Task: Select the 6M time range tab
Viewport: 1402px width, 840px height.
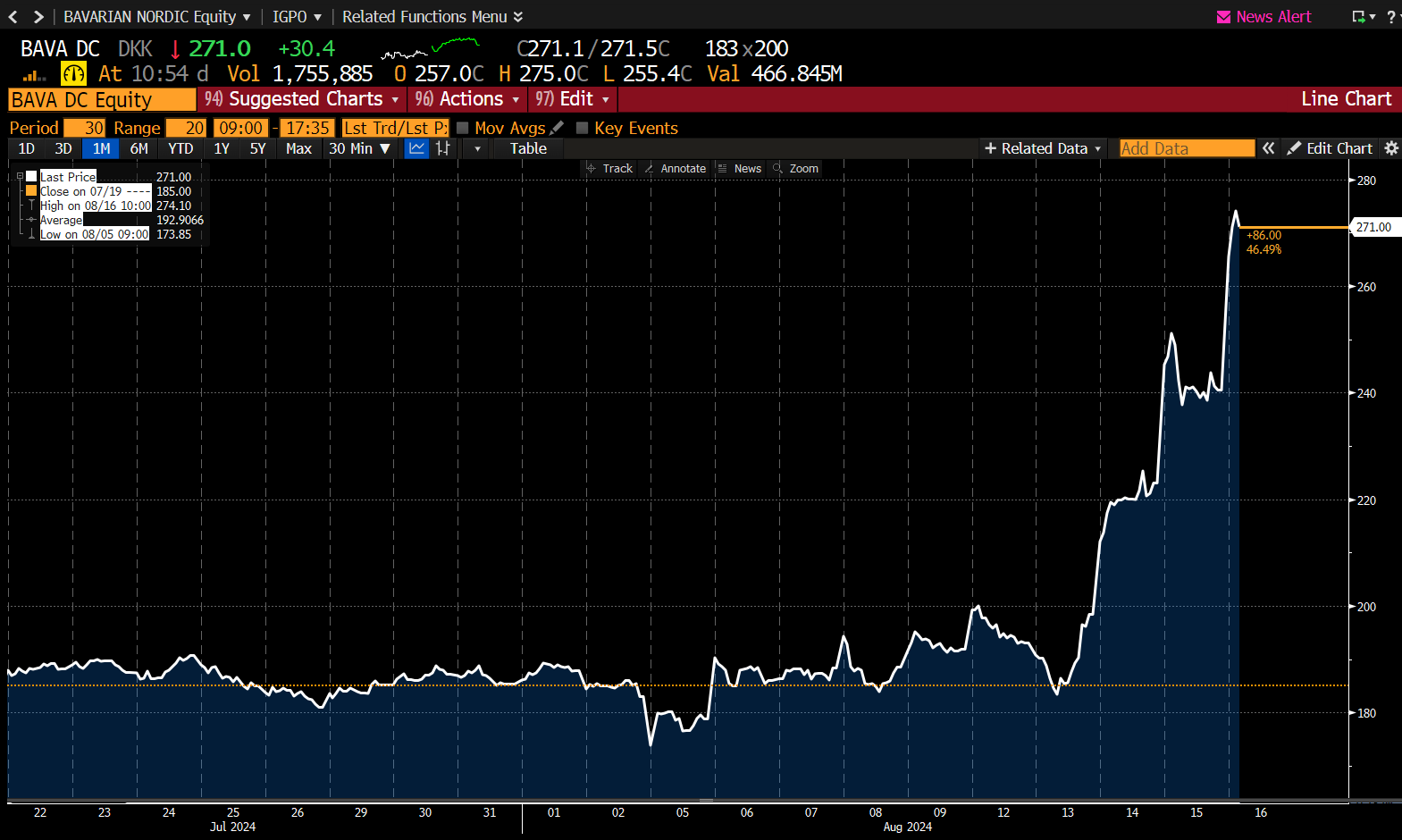Action: coord(139,148)
